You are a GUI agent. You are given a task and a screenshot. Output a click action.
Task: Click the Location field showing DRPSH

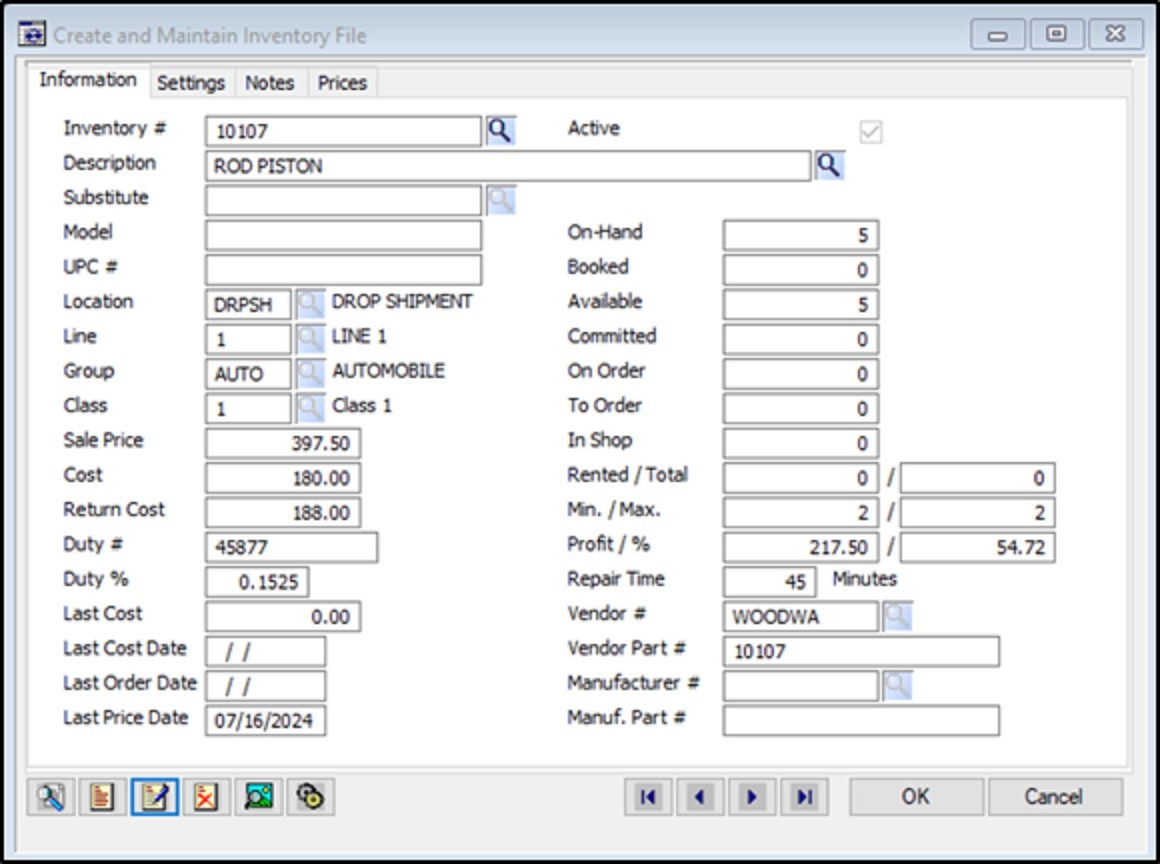(x=249, y=304)
